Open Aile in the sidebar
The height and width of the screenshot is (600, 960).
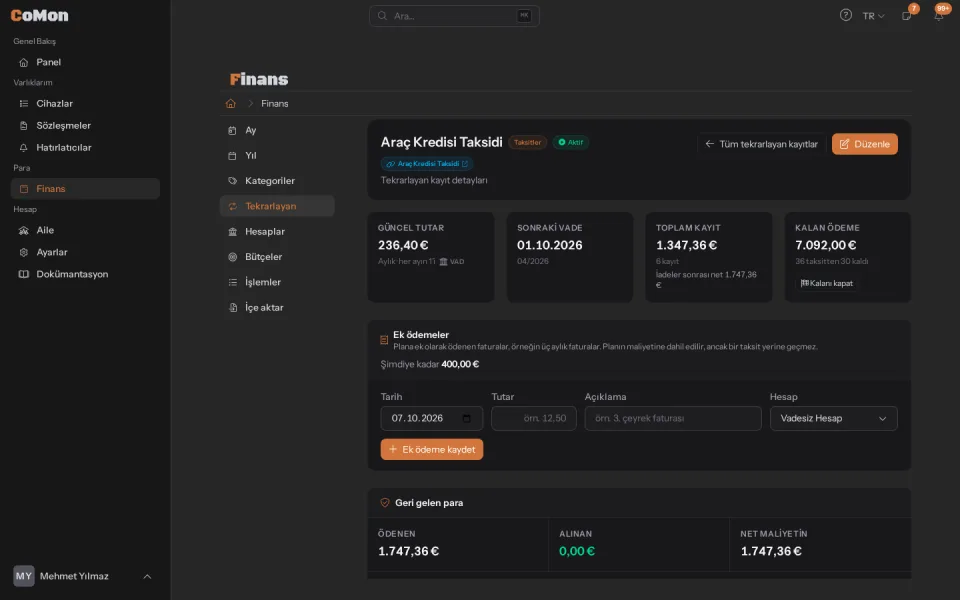click(85, 230)
